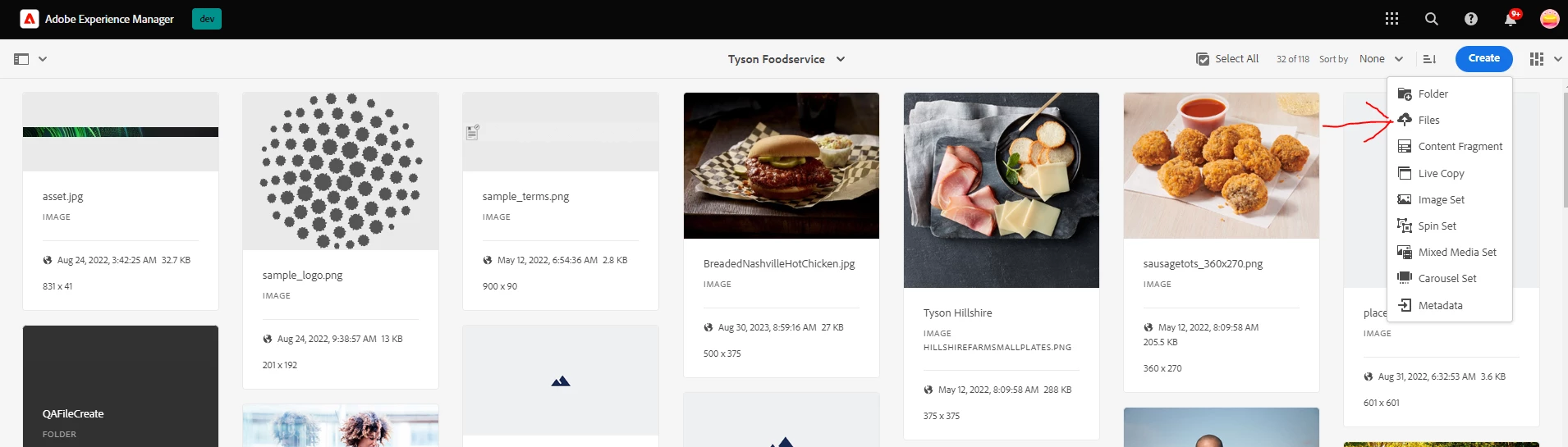The width and height of the screenshot is (1568, 447).
Task: Expand the Sort by None dropdown
Action: click(x=1382, y=59)
